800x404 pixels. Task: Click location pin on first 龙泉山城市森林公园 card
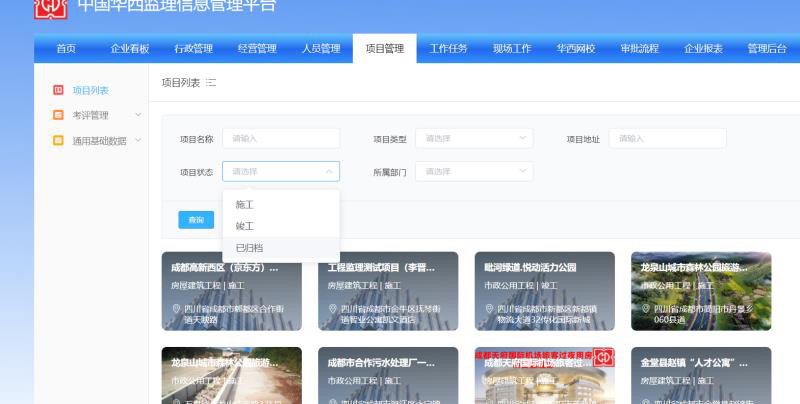(645, 309)
